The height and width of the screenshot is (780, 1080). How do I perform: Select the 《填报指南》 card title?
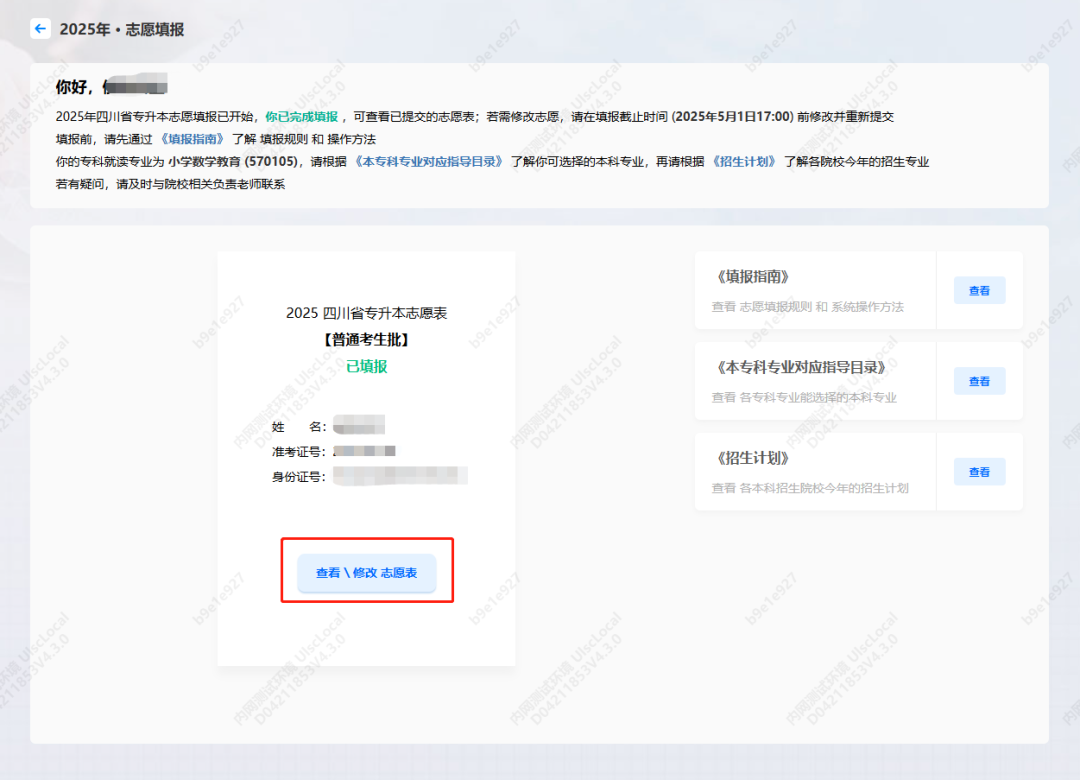752,276
